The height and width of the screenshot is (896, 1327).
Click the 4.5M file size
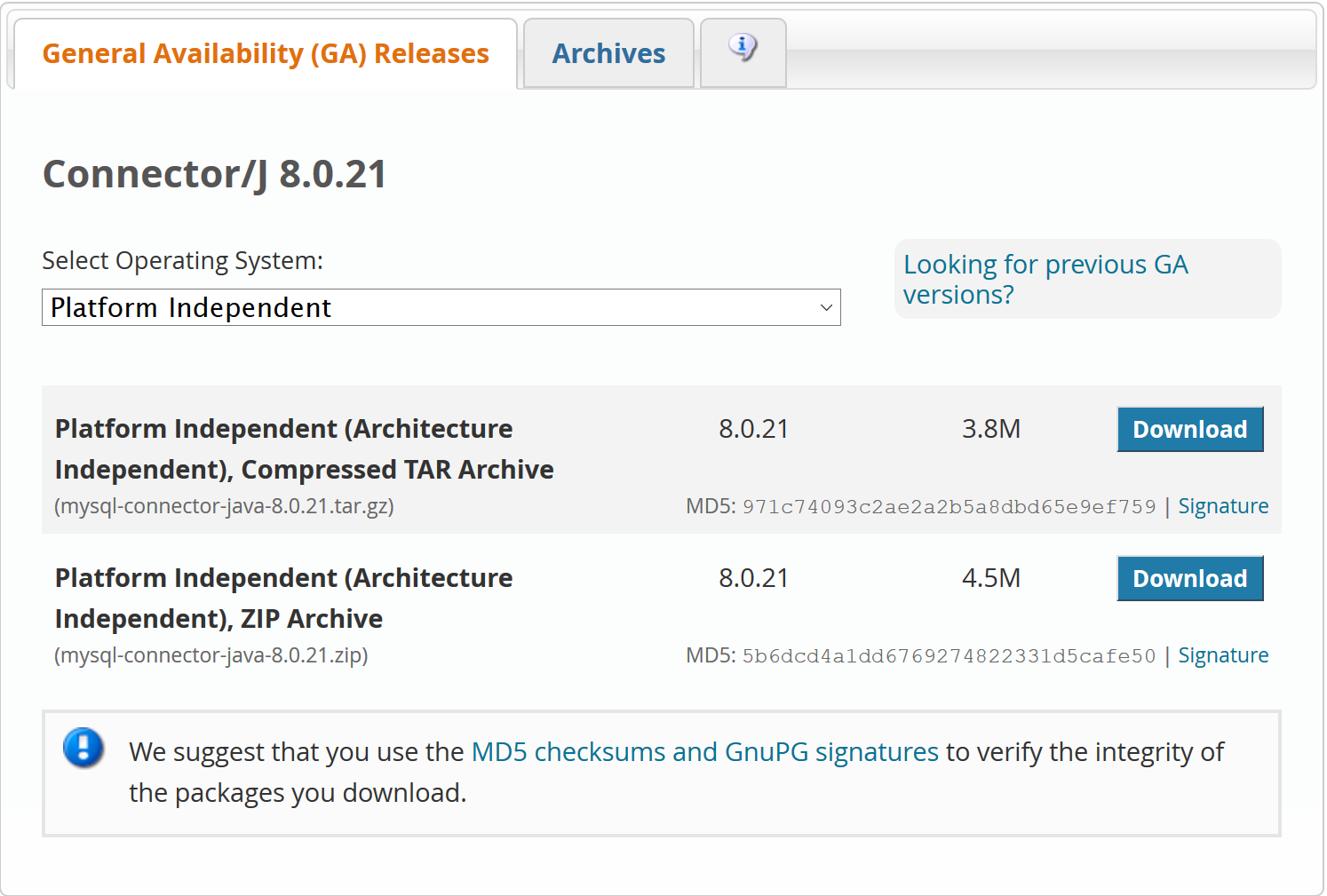991,578
